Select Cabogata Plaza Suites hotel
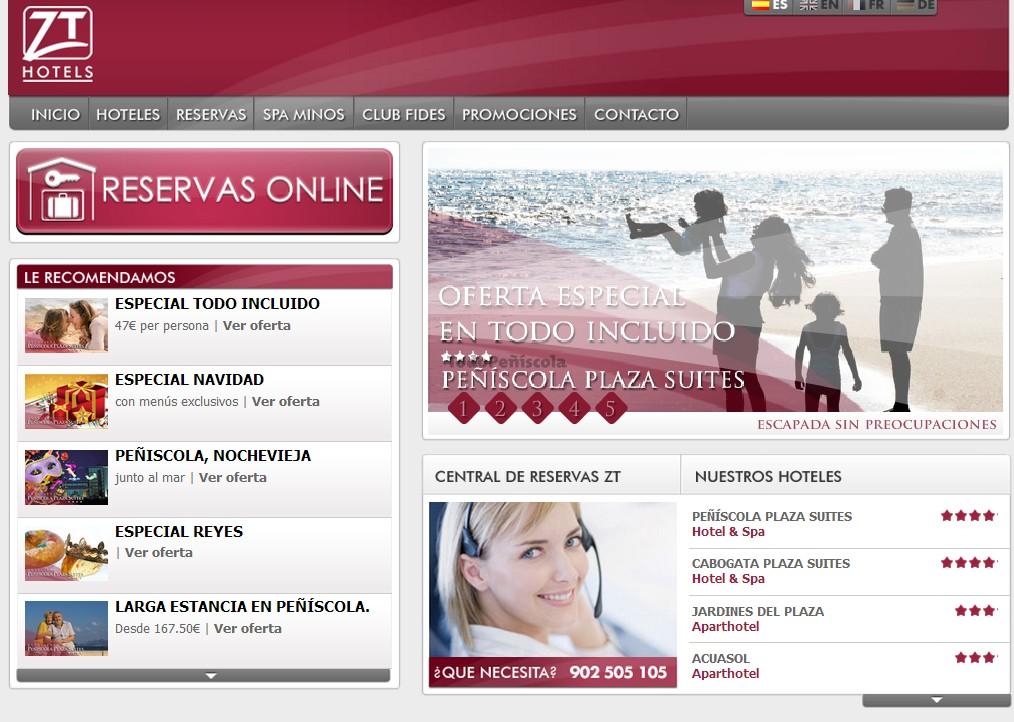 point(771,564)
